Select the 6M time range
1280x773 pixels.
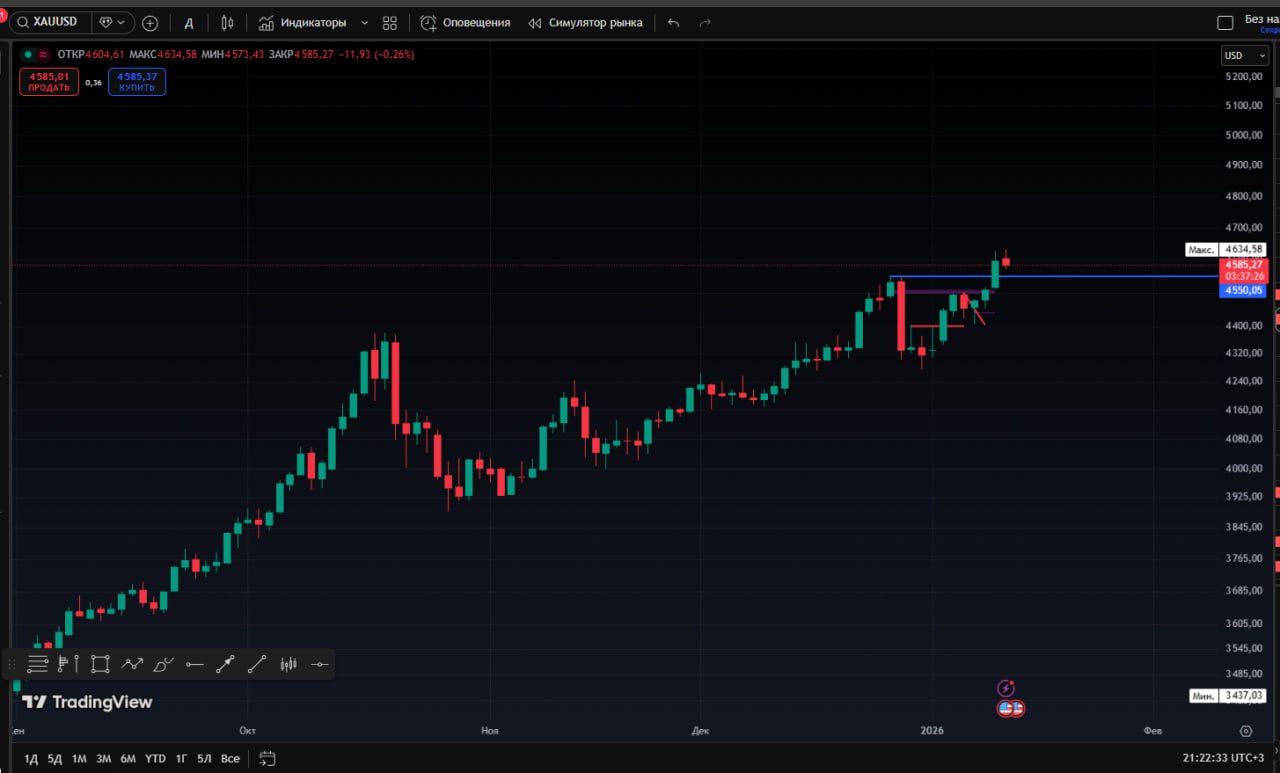click(128, 758)
